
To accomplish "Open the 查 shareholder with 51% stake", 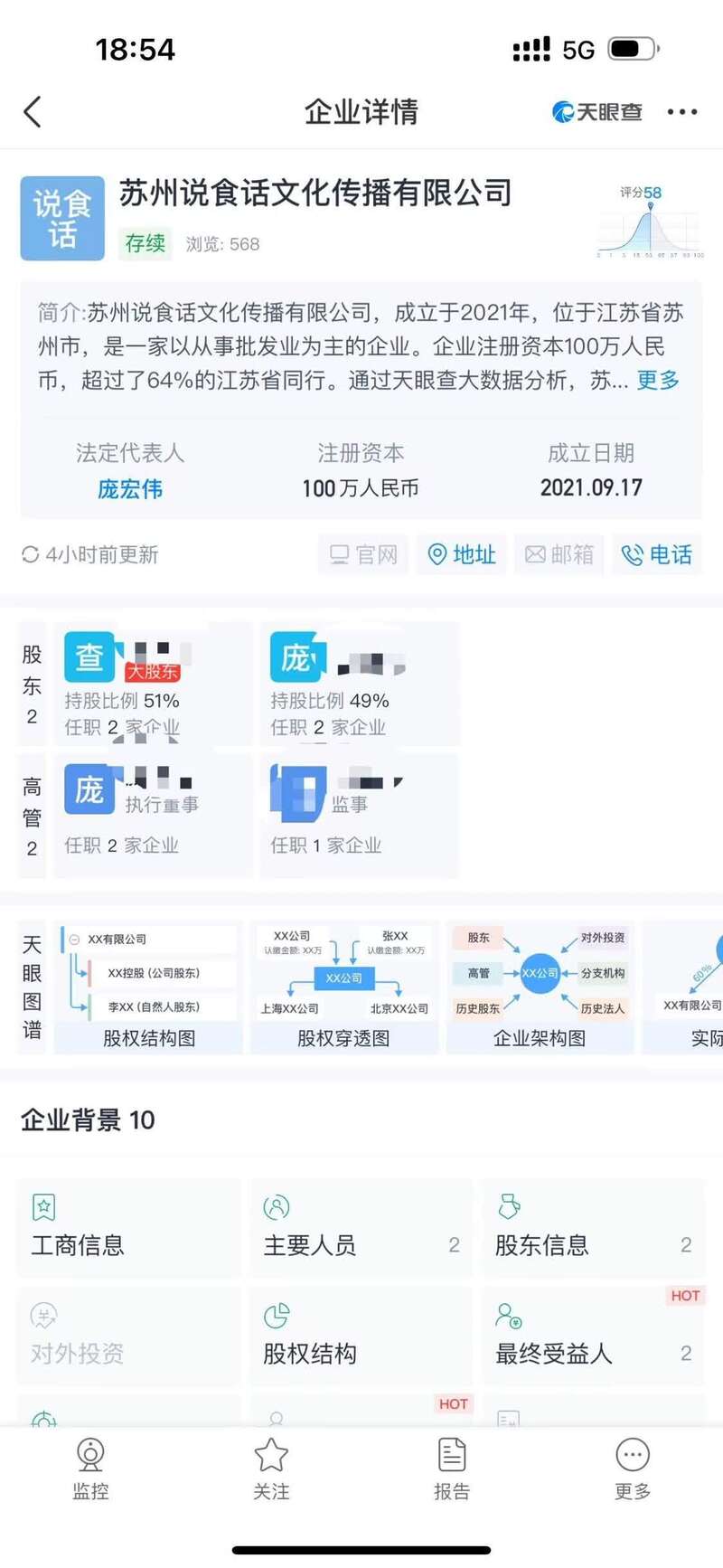I will tap(154, 685).
